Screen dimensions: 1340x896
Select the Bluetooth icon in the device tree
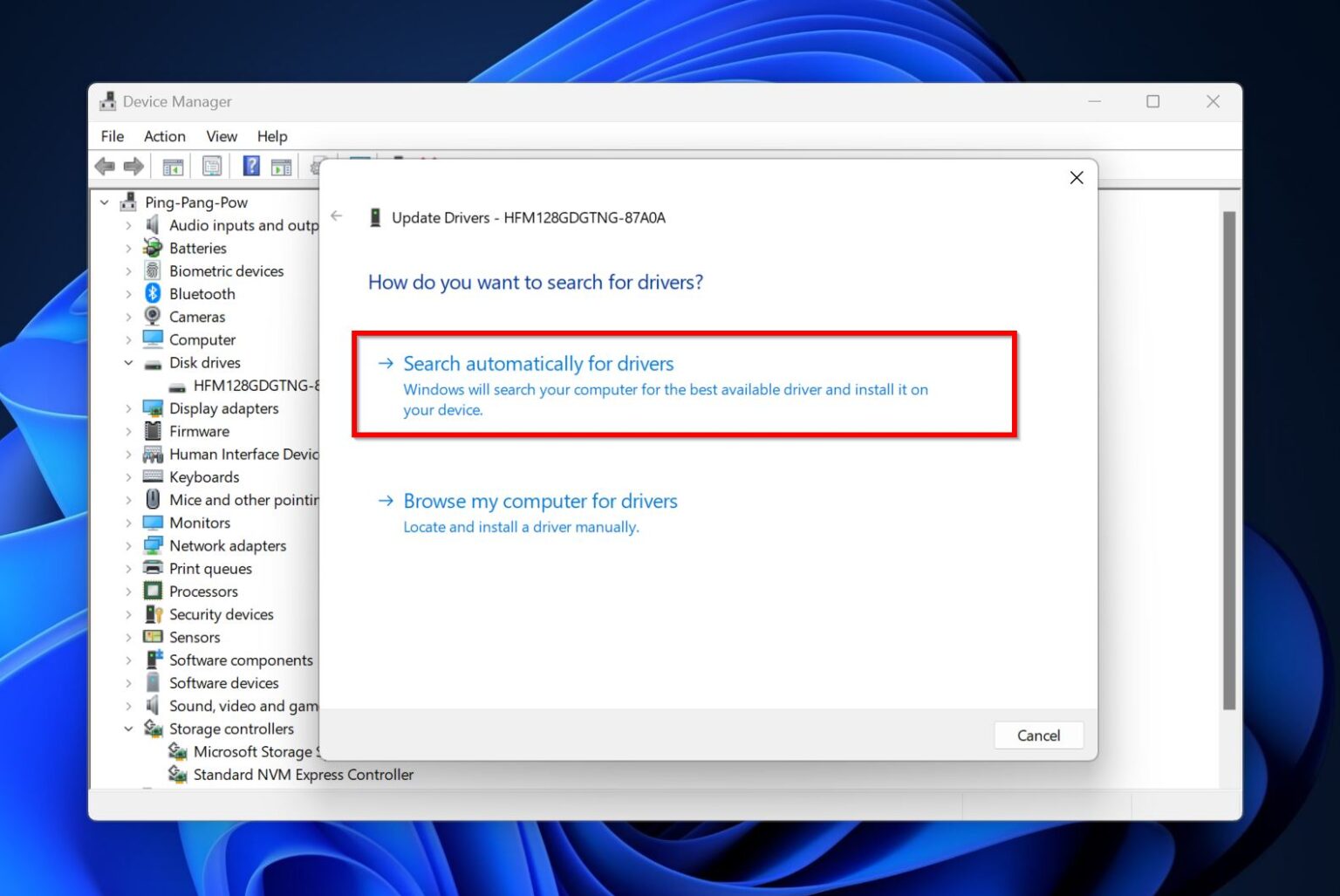pos(153,294)
